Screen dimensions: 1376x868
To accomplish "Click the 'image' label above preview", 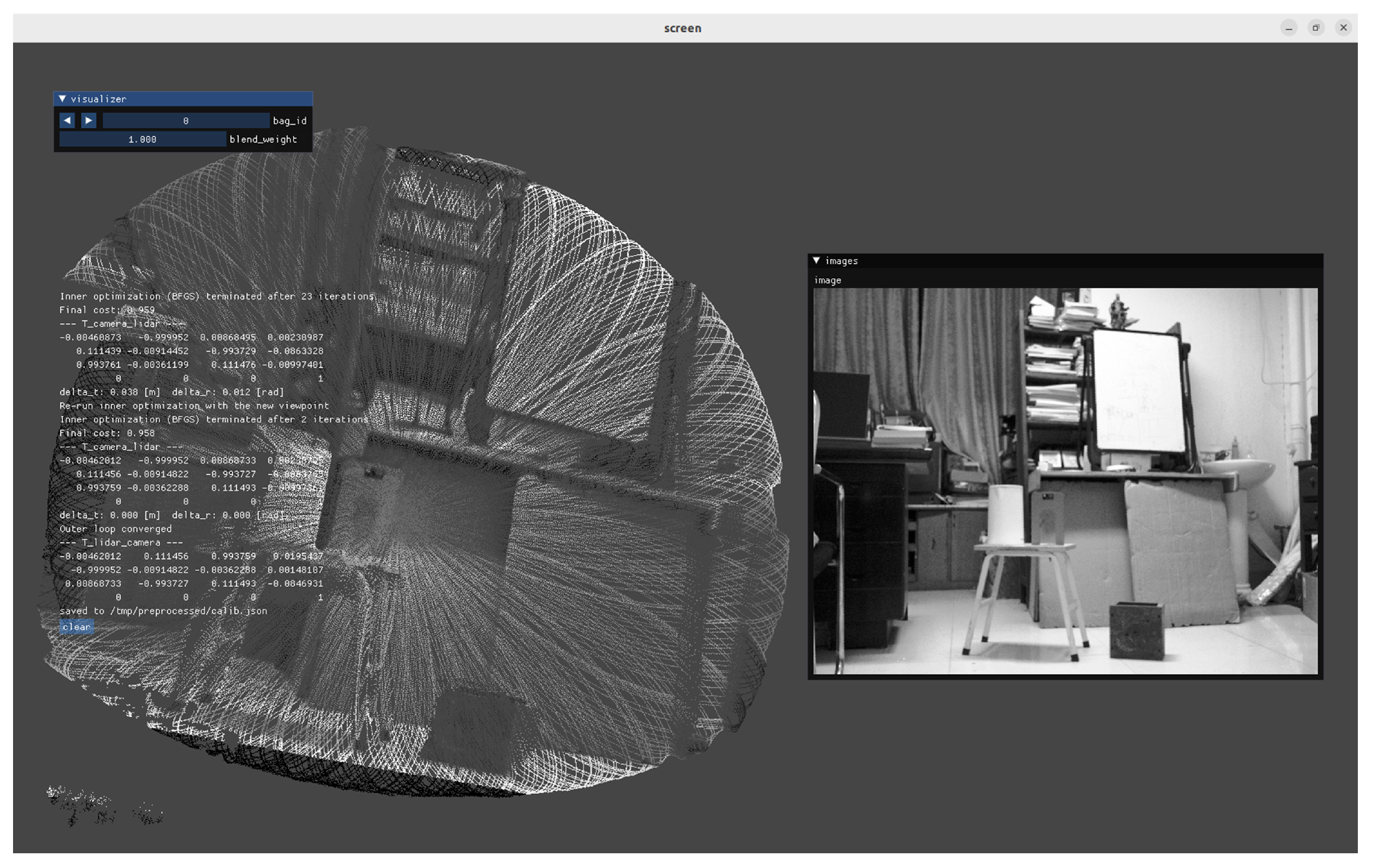I will 827,281.
